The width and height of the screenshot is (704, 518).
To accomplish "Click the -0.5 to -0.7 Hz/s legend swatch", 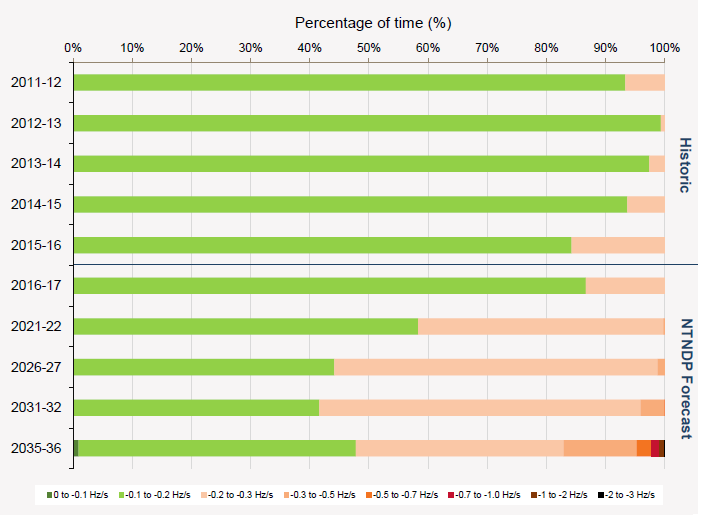I will 369,495.
